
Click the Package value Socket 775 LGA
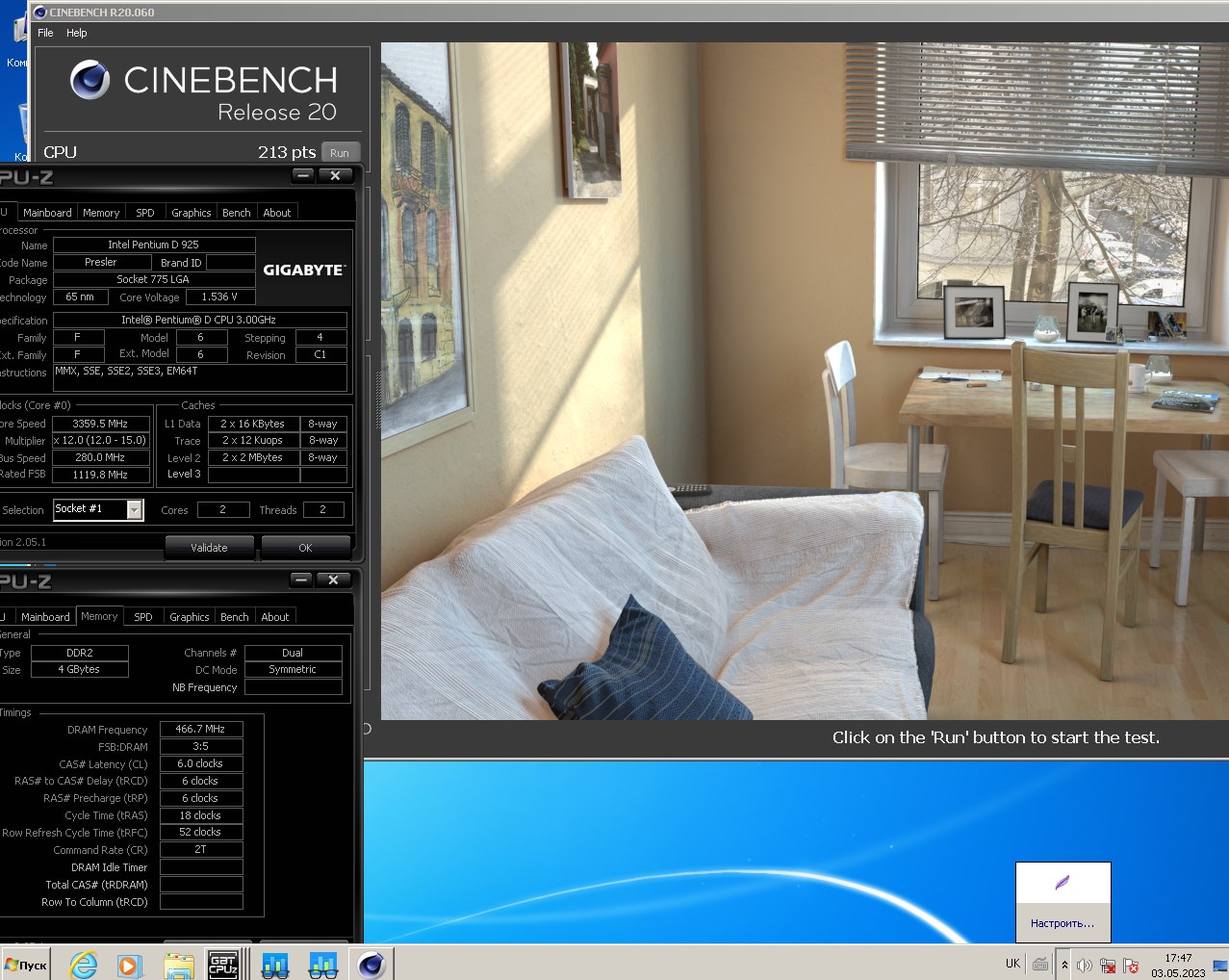154,279
